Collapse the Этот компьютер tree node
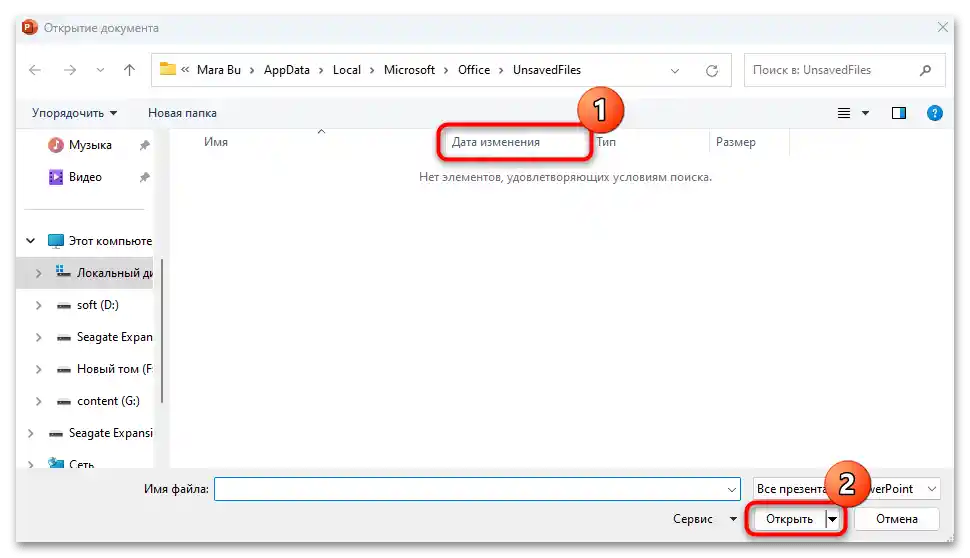This screenshot has height=558, width=970. [x=30, y=241]
